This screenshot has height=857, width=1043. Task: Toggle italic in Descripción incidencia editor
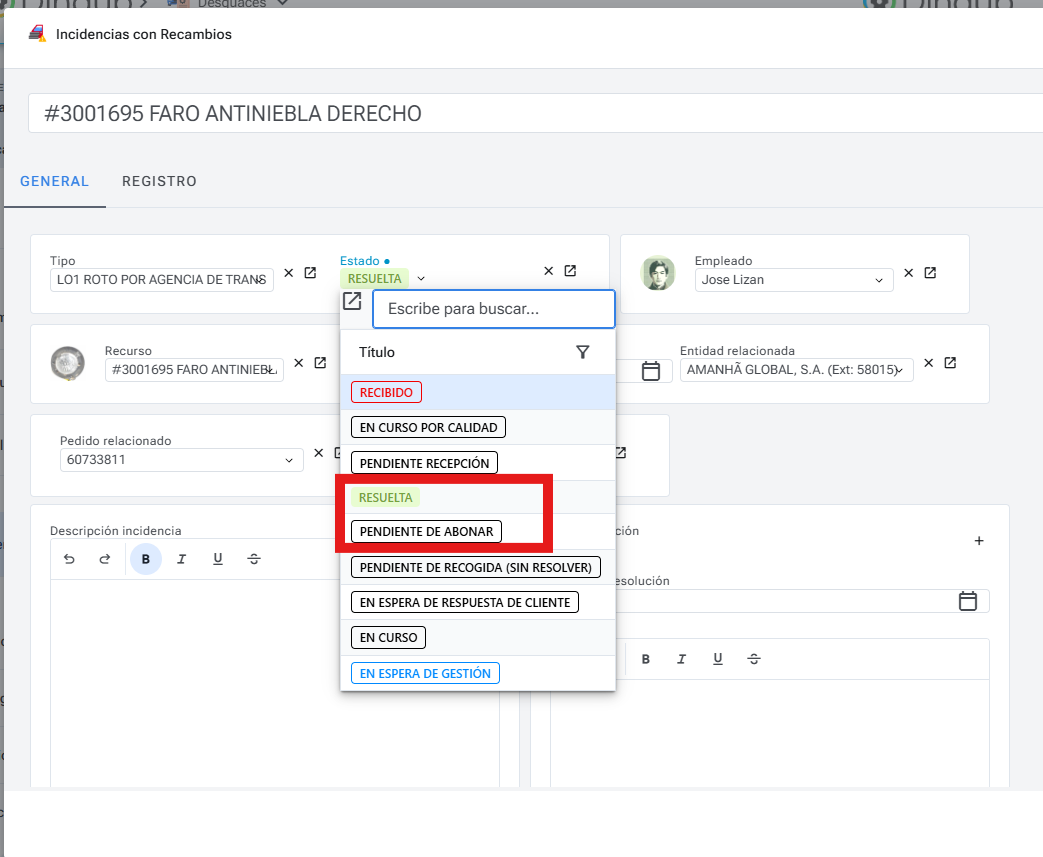pyautogui.click(x=182, y=559)
